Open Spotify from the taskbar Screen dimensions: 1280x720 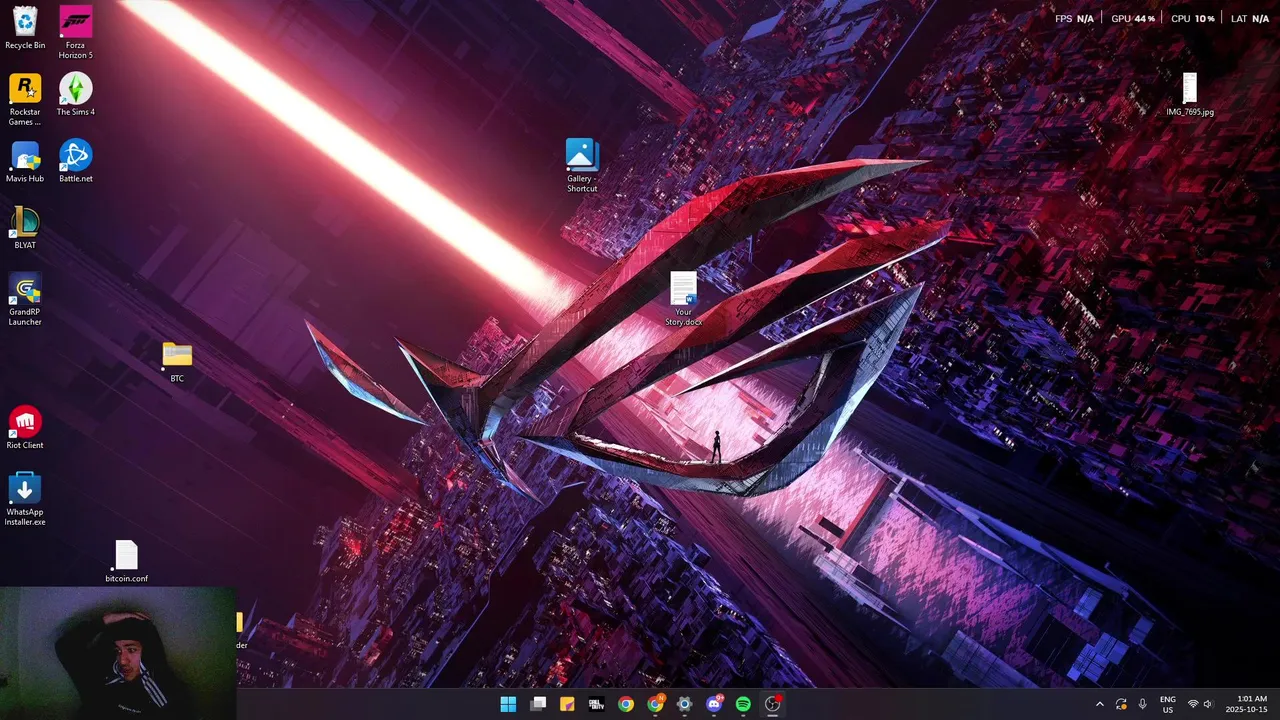point(743,704)
